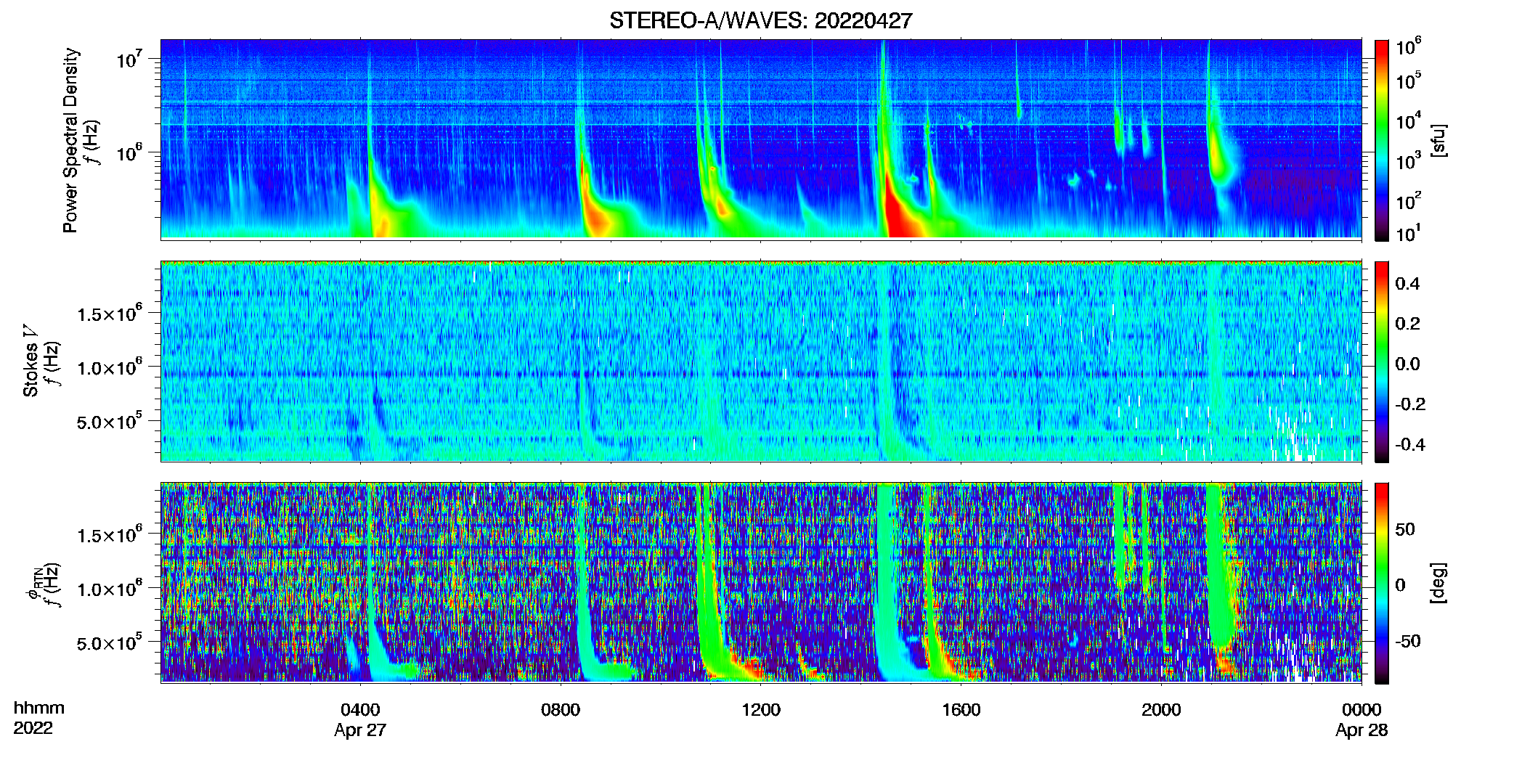Click the [sfu] unit label

click(x=1438, y=140)
